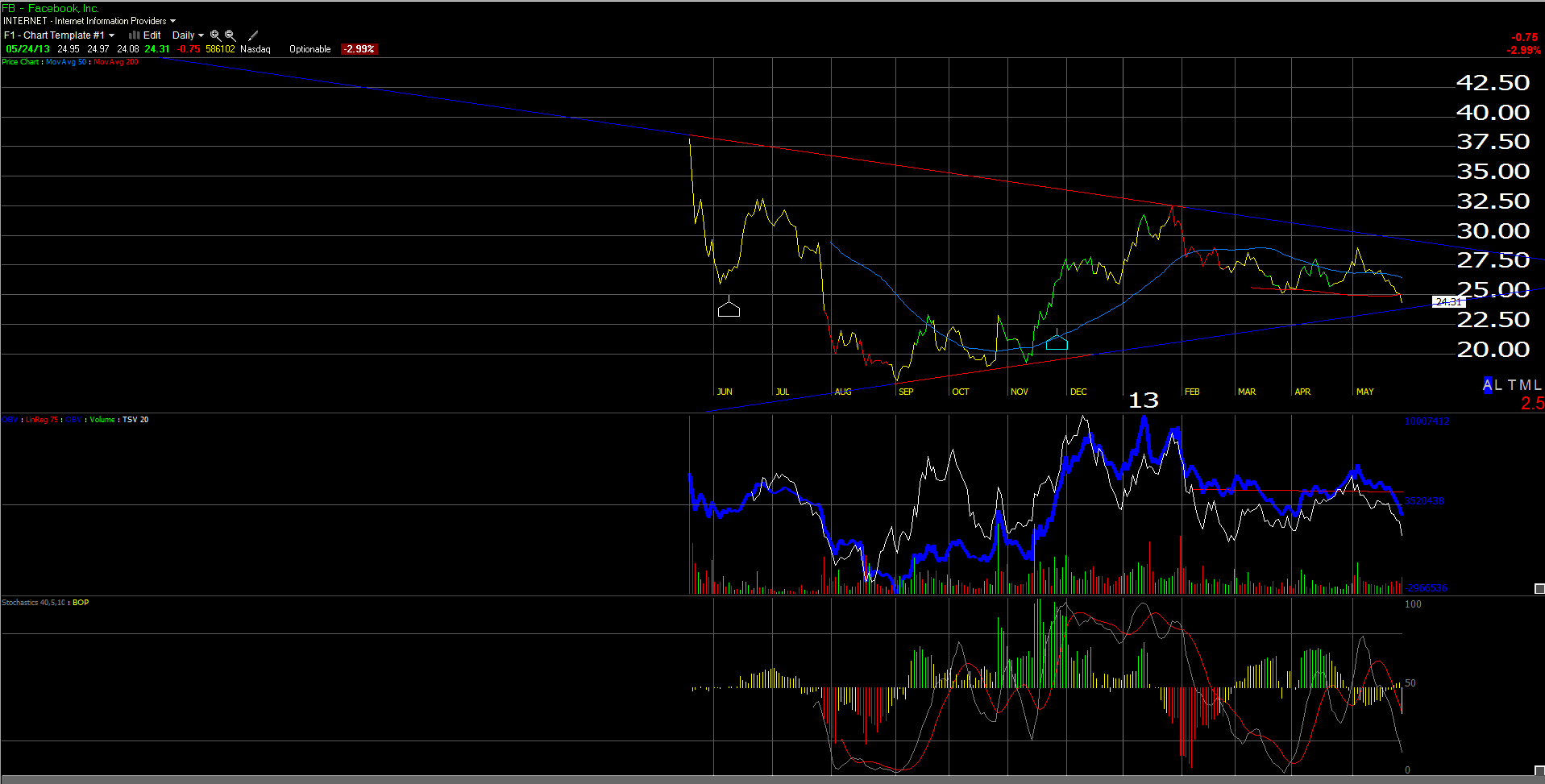Toggle the A scale option
Screen dimensions: 1545x784
pos(1488,385)
